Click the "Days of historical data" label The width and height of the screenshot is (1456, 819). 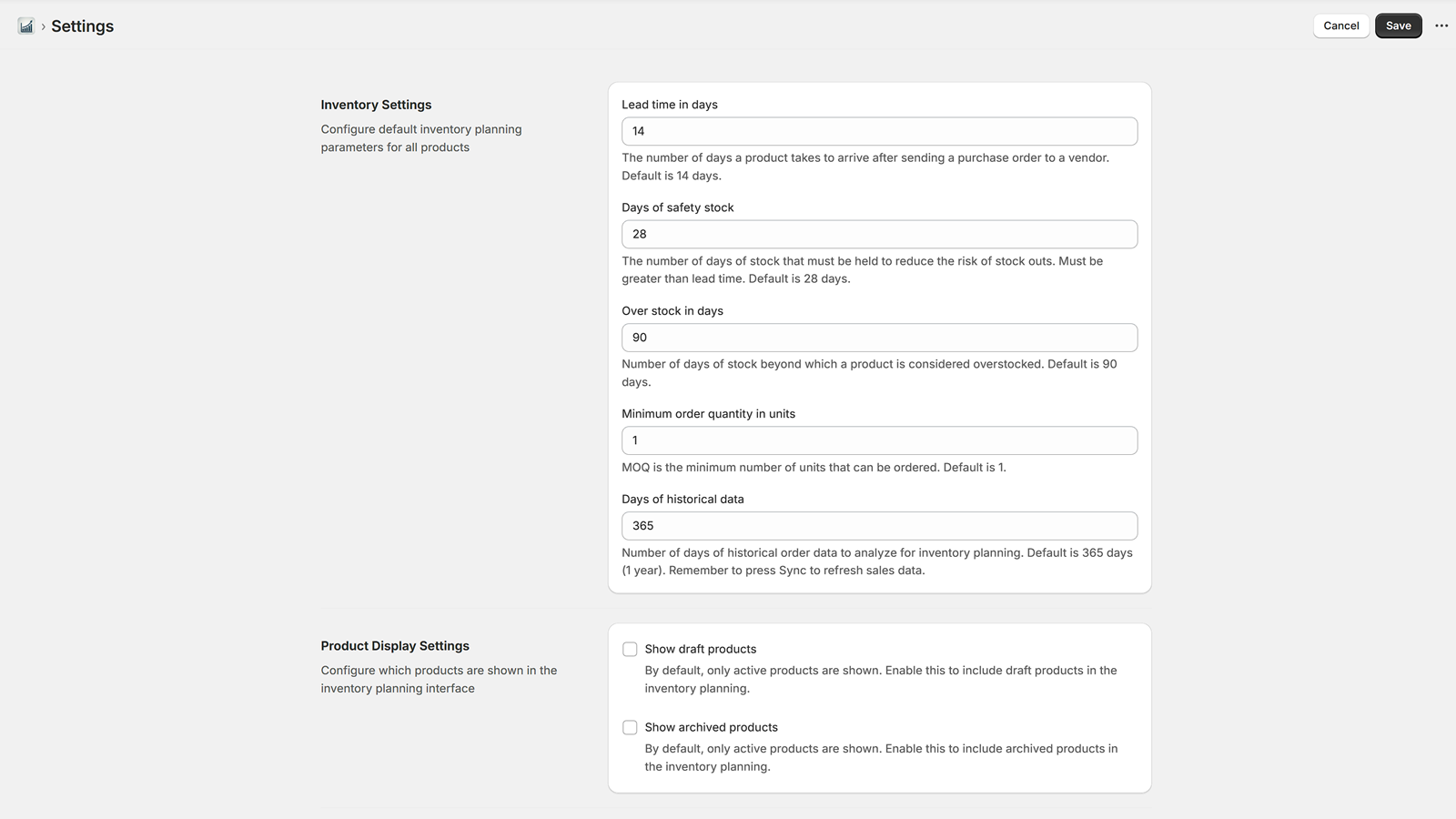682,500
